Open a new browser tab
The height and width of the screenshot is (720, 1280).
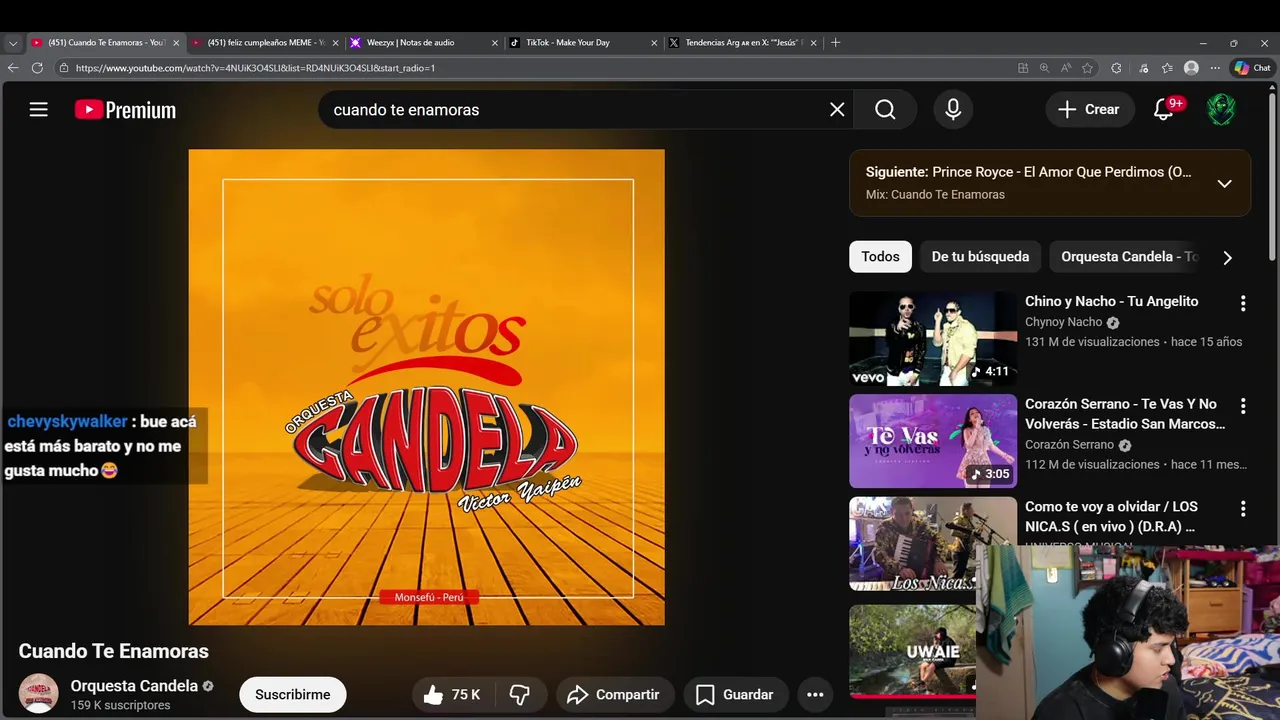coord(835,42)
